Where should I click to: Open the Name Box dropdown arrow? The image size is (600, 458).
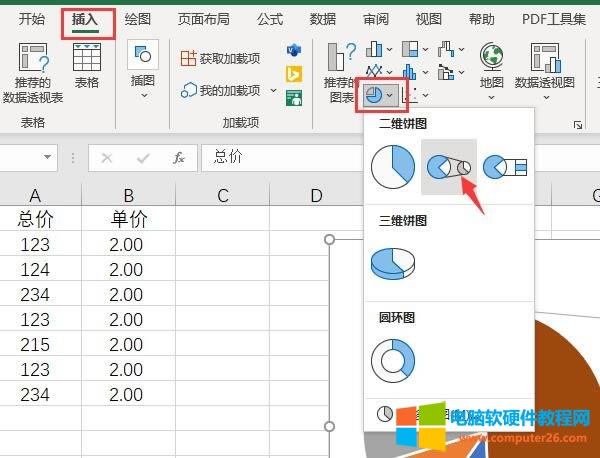click(48, 158)
